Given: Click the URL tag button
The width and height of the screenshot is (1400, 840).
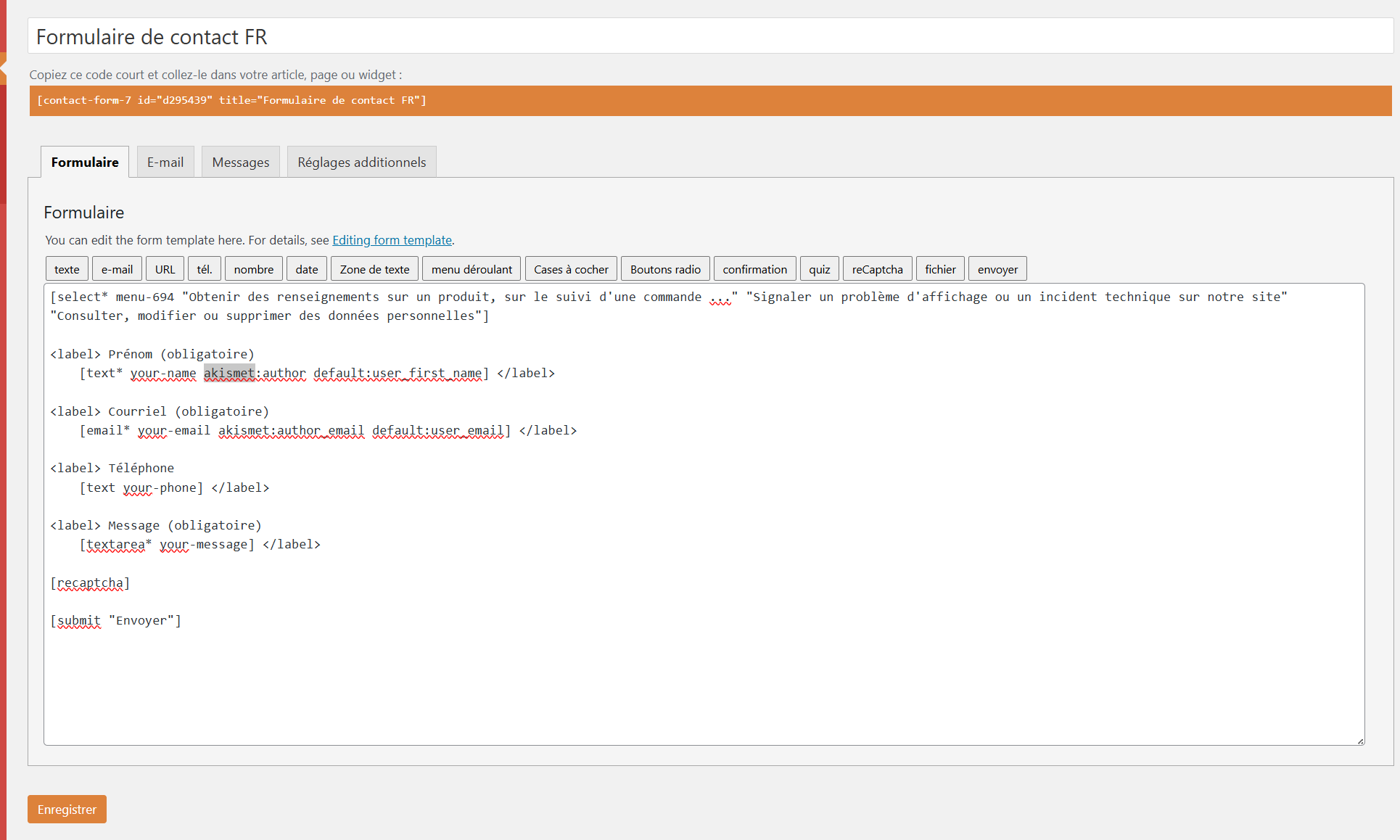Looking at the screenshot, I should coord(165,269).
